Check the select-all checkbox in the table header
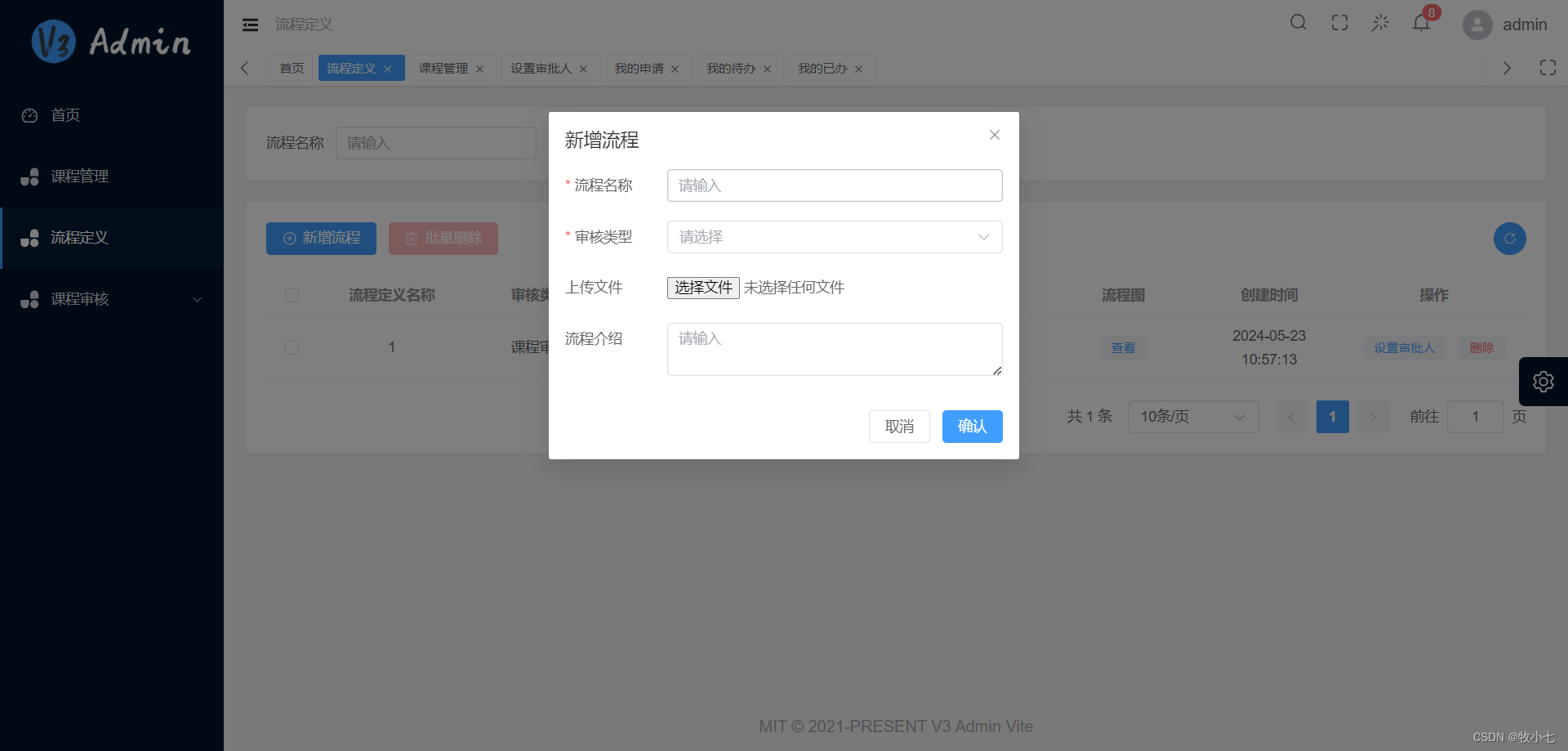 click(292, 295)
